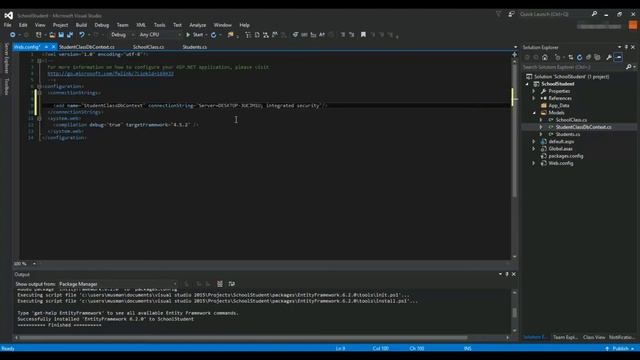Click the blue Refresh icon in Solution Explorer
The image size is (640, 360).
[579, 58]
